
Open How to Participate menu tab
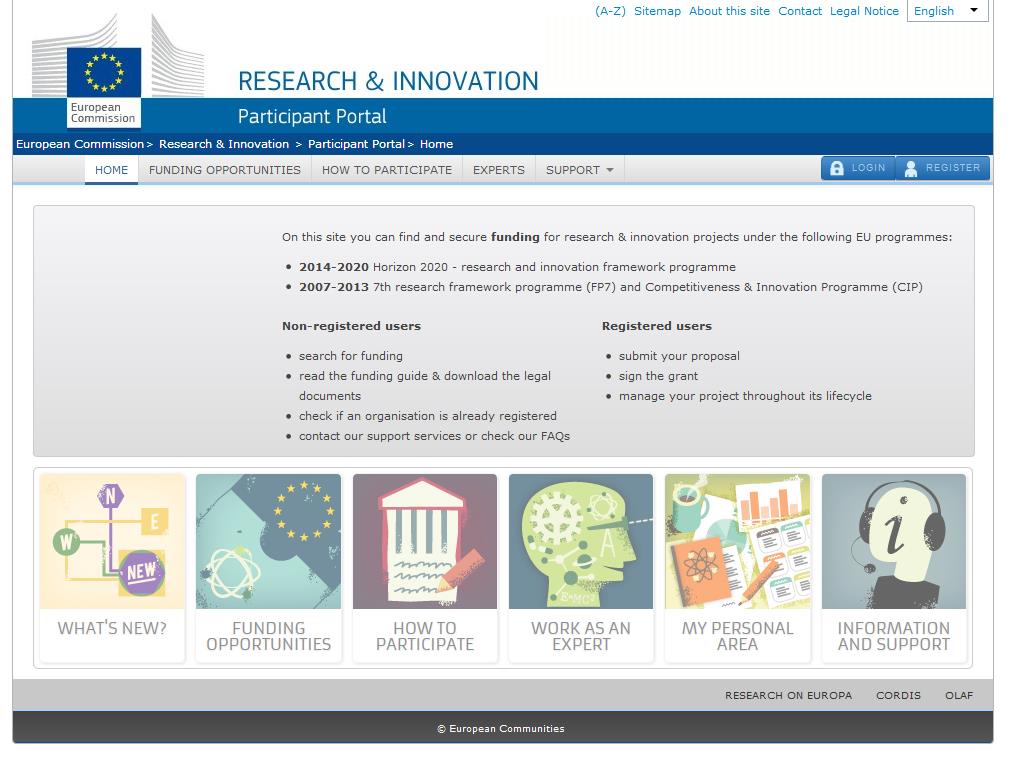(x=387, y=170)
